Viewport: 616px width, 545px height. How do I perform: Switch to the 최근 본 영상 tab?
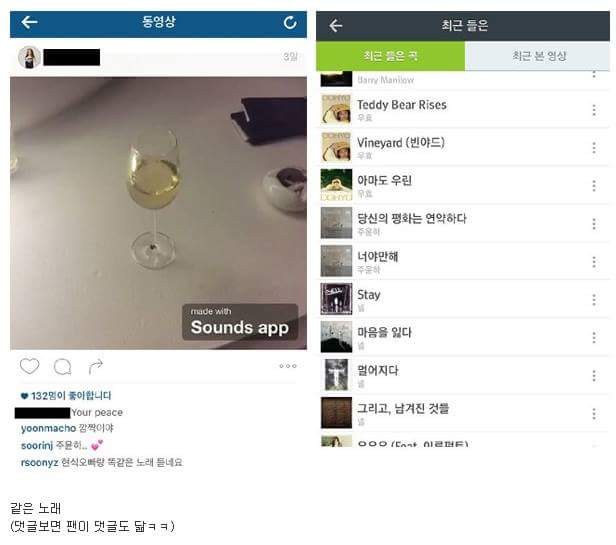tap(537, 56)
